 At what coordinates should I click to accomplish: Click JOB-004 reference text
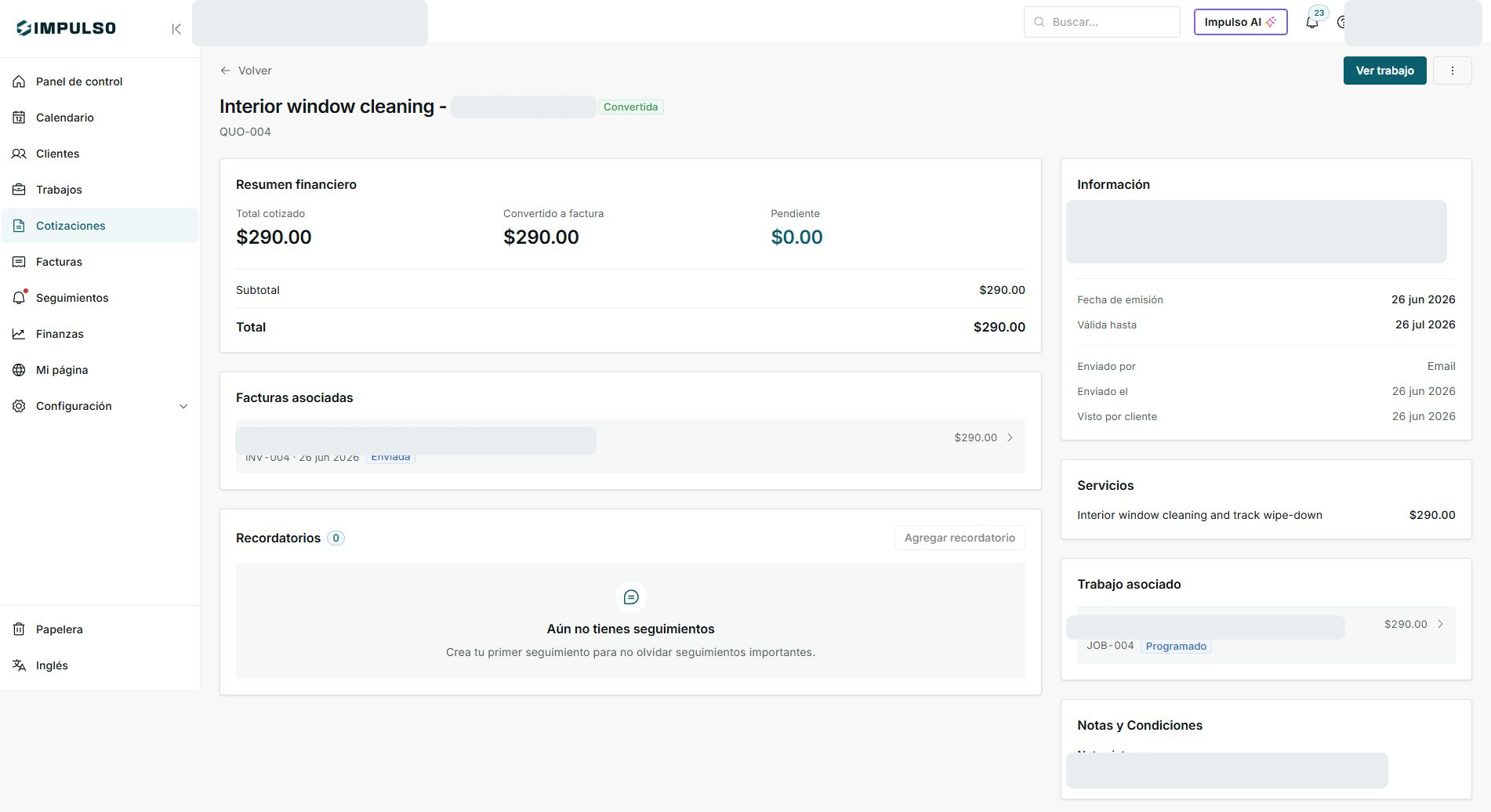[1110, 646]
